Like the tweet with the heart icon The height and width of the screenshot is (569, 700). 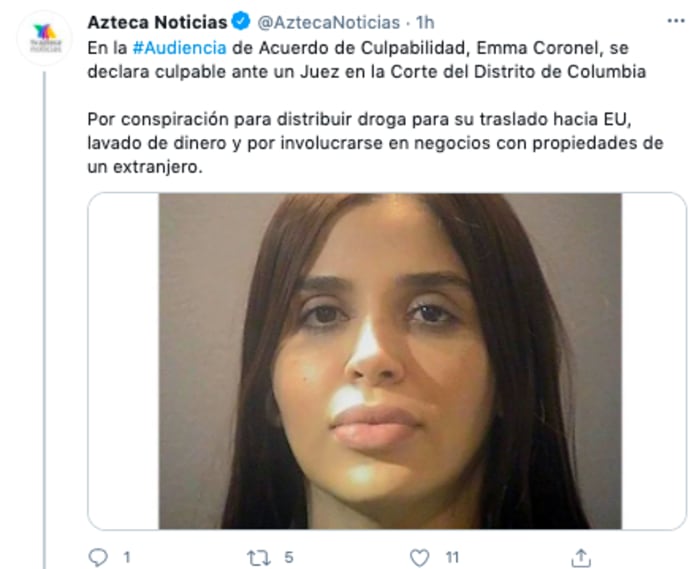(420, 557)
